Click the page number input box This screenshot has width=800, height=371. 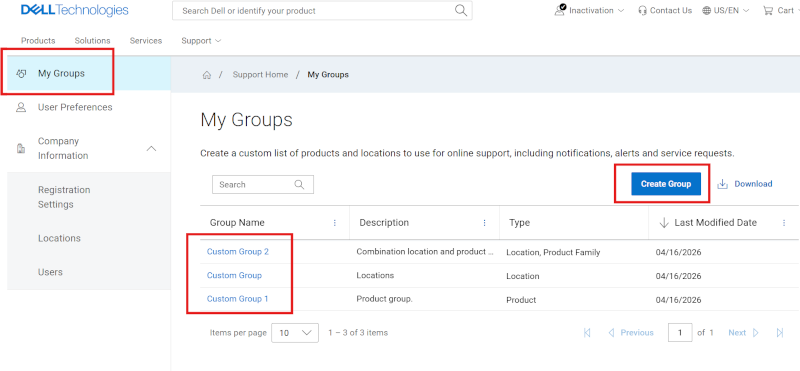click(680, 333)
